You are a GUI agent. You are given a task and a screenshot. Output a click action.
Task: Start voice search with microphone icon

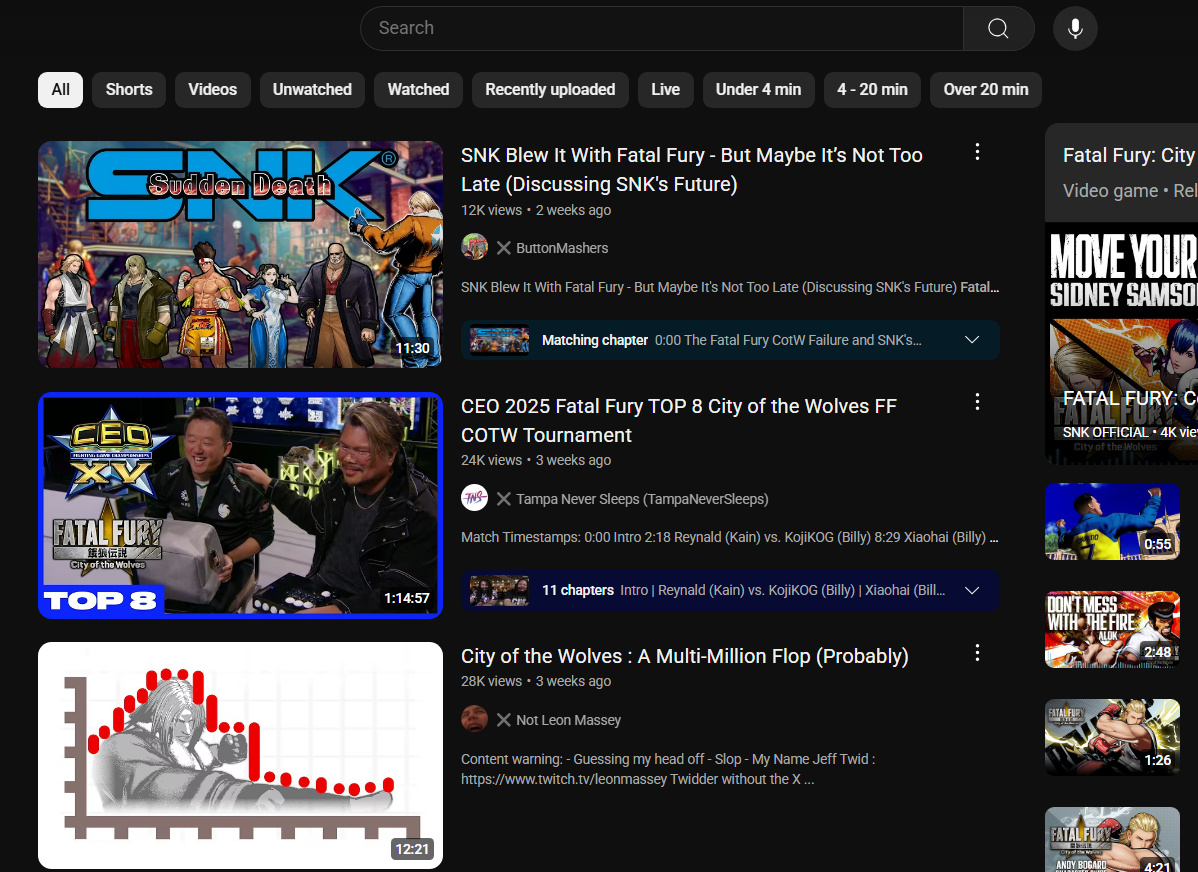(1075, 28)
